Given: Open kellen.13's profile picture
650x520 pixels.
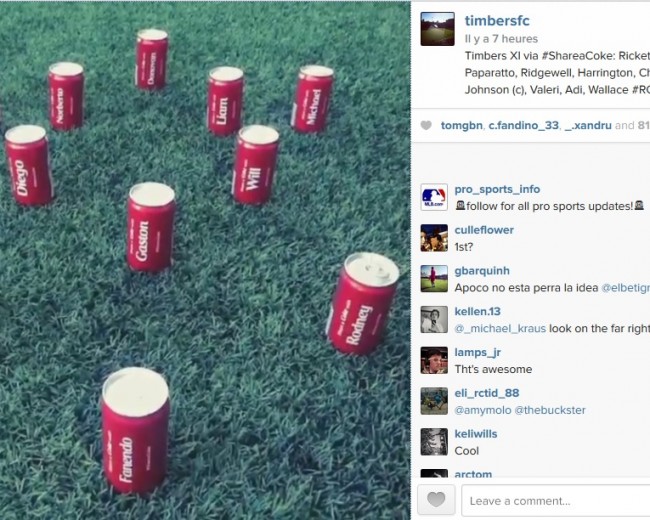Looking at the screenshot, I should (x=434, y=319).
